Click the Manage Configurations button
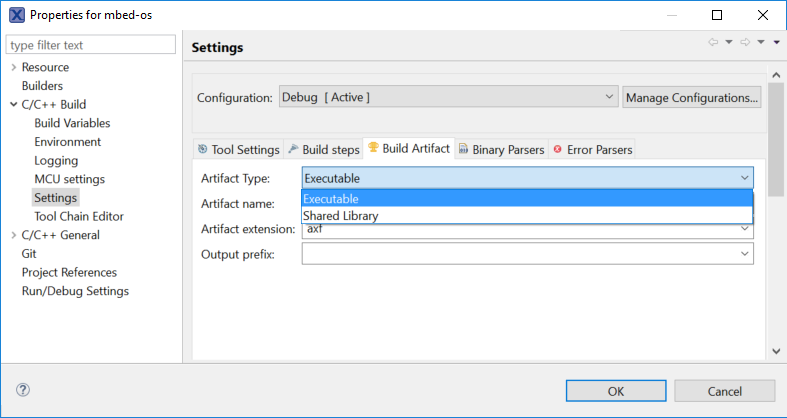The height and width of the screenshot is (418, 787). pyautogui.click(x=692, y=97)
